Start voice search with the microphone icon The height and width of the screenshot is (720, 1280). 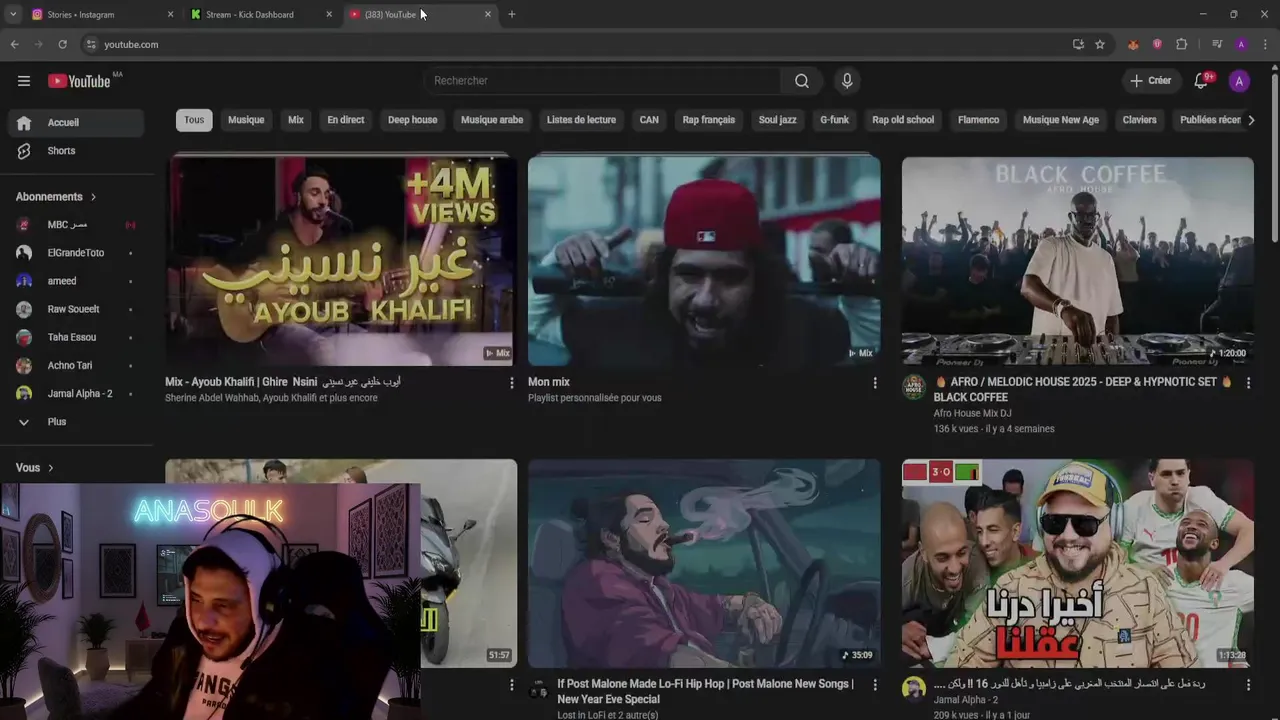click(847, 81)
